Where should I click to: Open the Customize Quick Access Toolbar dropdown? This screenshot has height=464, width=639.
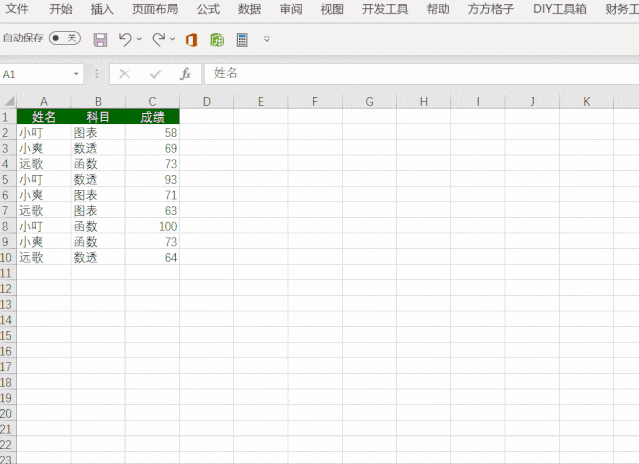[267, 40]
